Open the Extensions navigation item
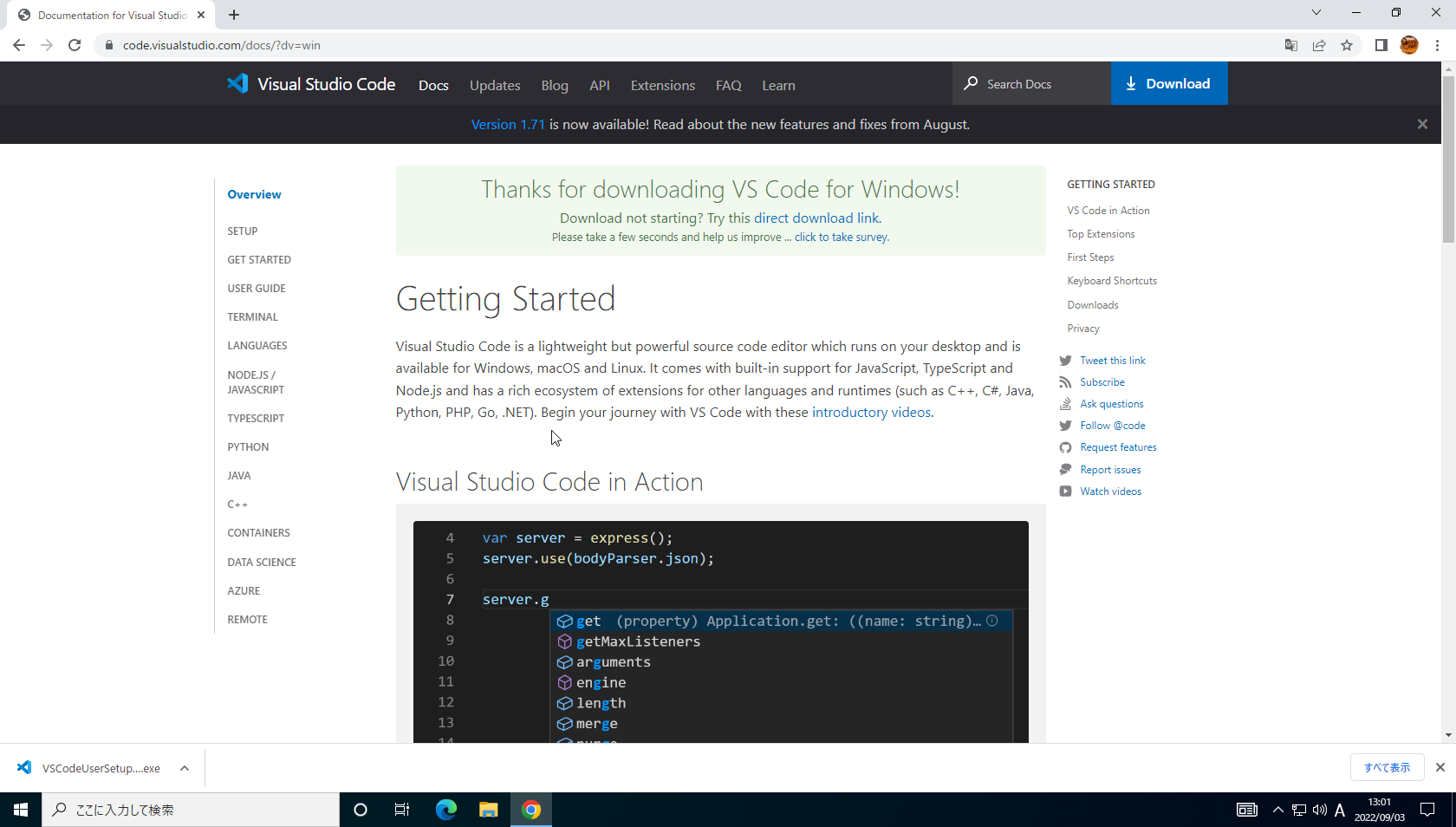 [x=663, y=85]
